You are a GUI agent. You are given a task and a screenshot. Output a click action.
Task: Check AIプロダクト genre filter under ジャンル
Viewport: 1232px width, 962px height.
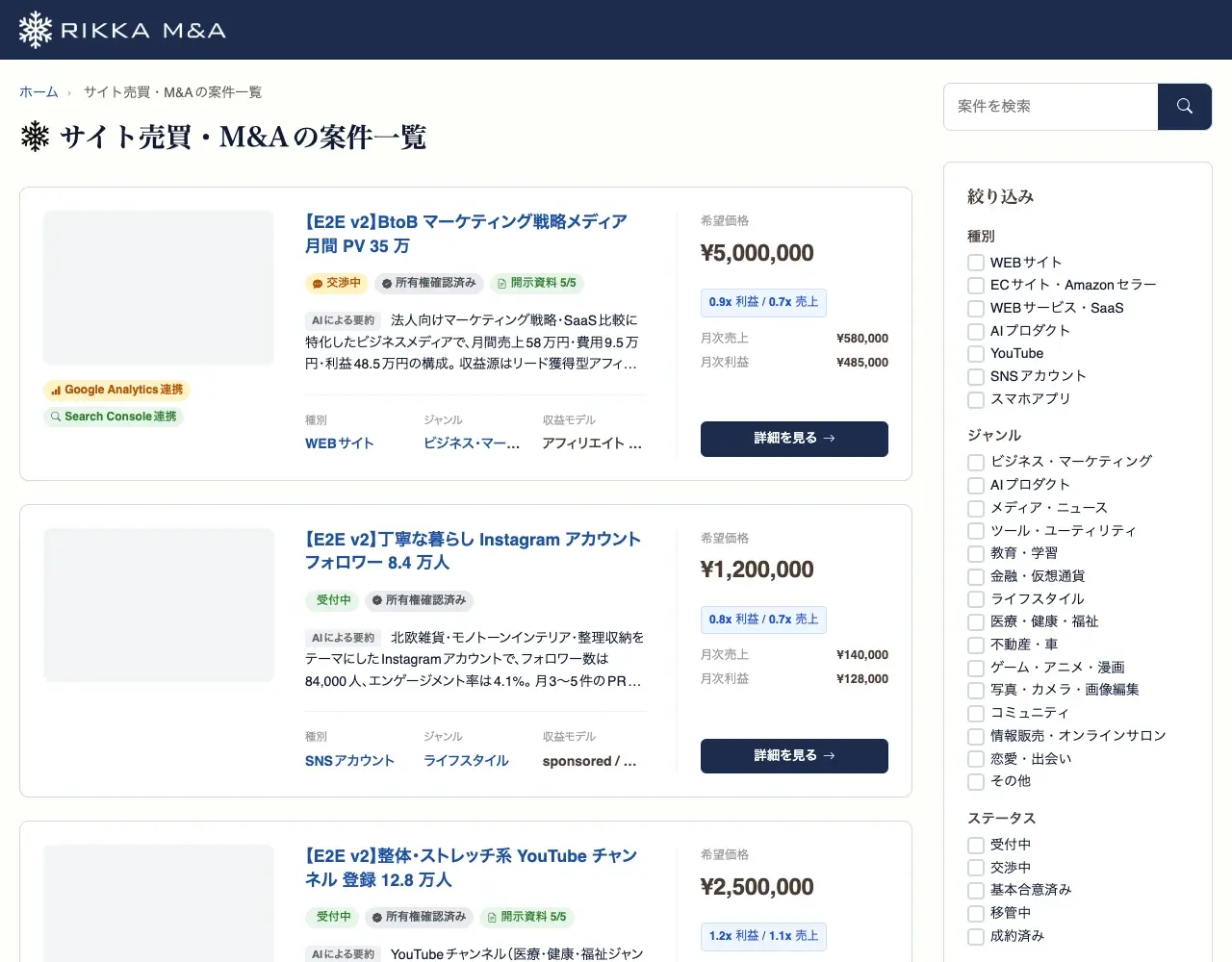[x=976, y=485]
